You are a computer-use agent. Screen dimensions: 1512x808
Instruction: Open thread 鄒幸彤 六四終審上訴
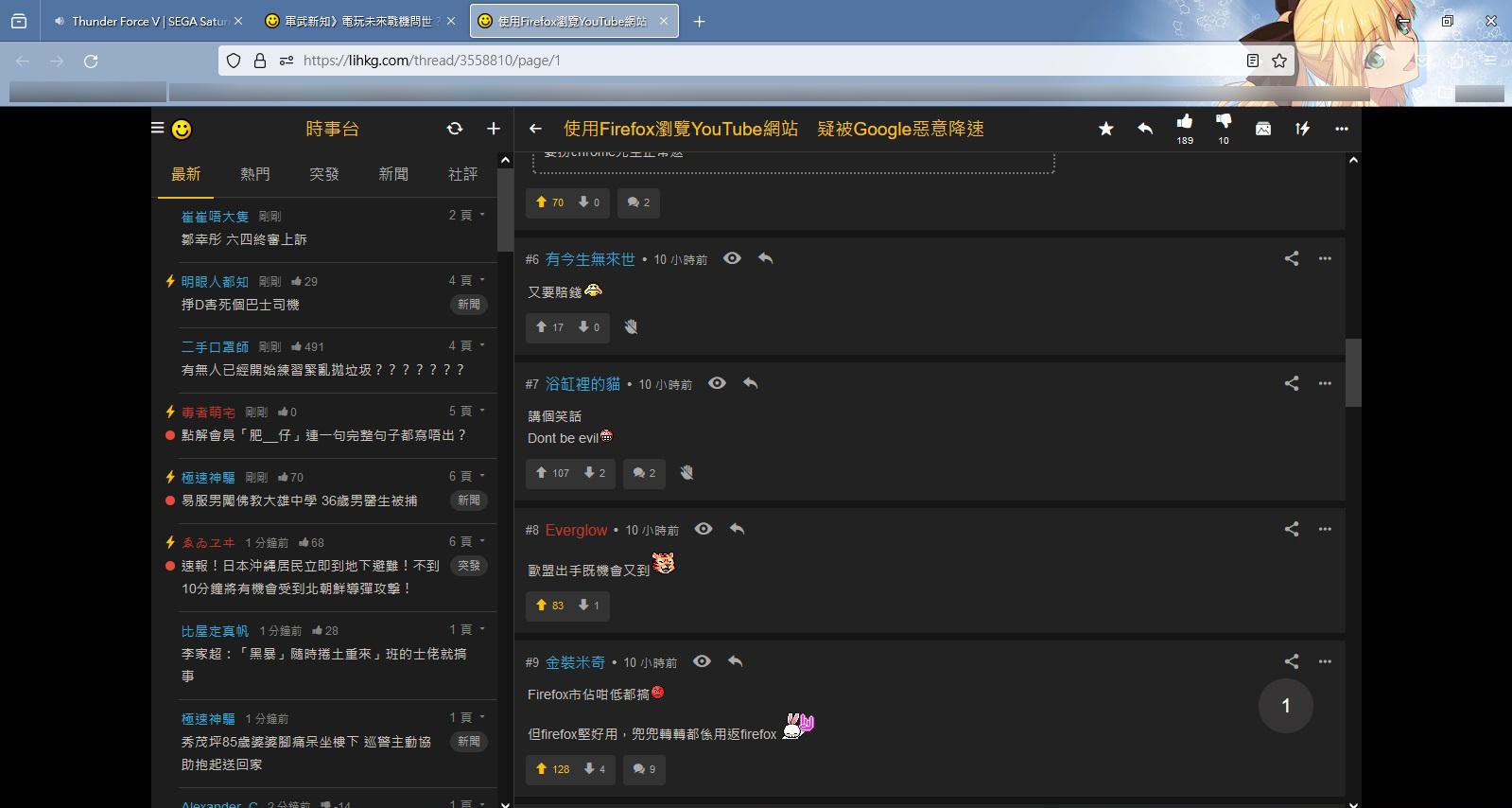[x=244, y=239]
